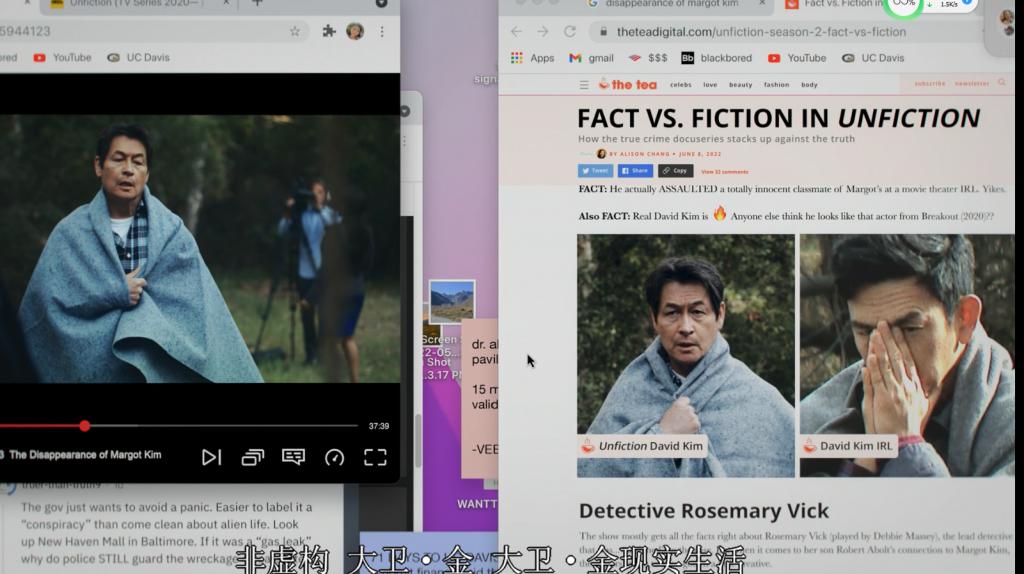
Task: Open the YouTube bookmark in the right browser
Action: (797, 58)
